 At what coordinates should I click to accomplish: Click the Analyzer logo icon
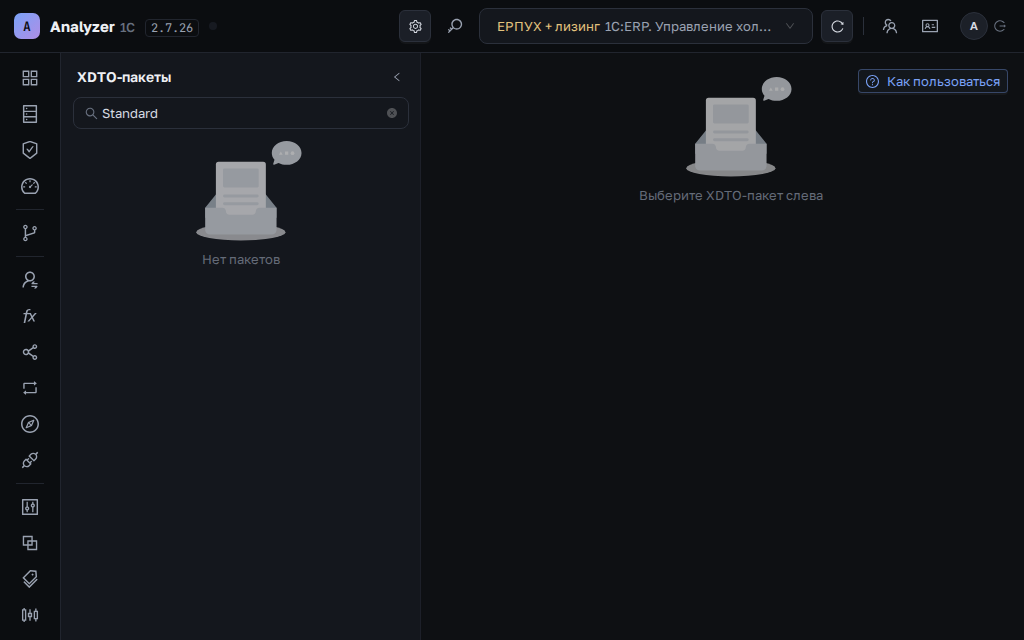coord(27,26)
